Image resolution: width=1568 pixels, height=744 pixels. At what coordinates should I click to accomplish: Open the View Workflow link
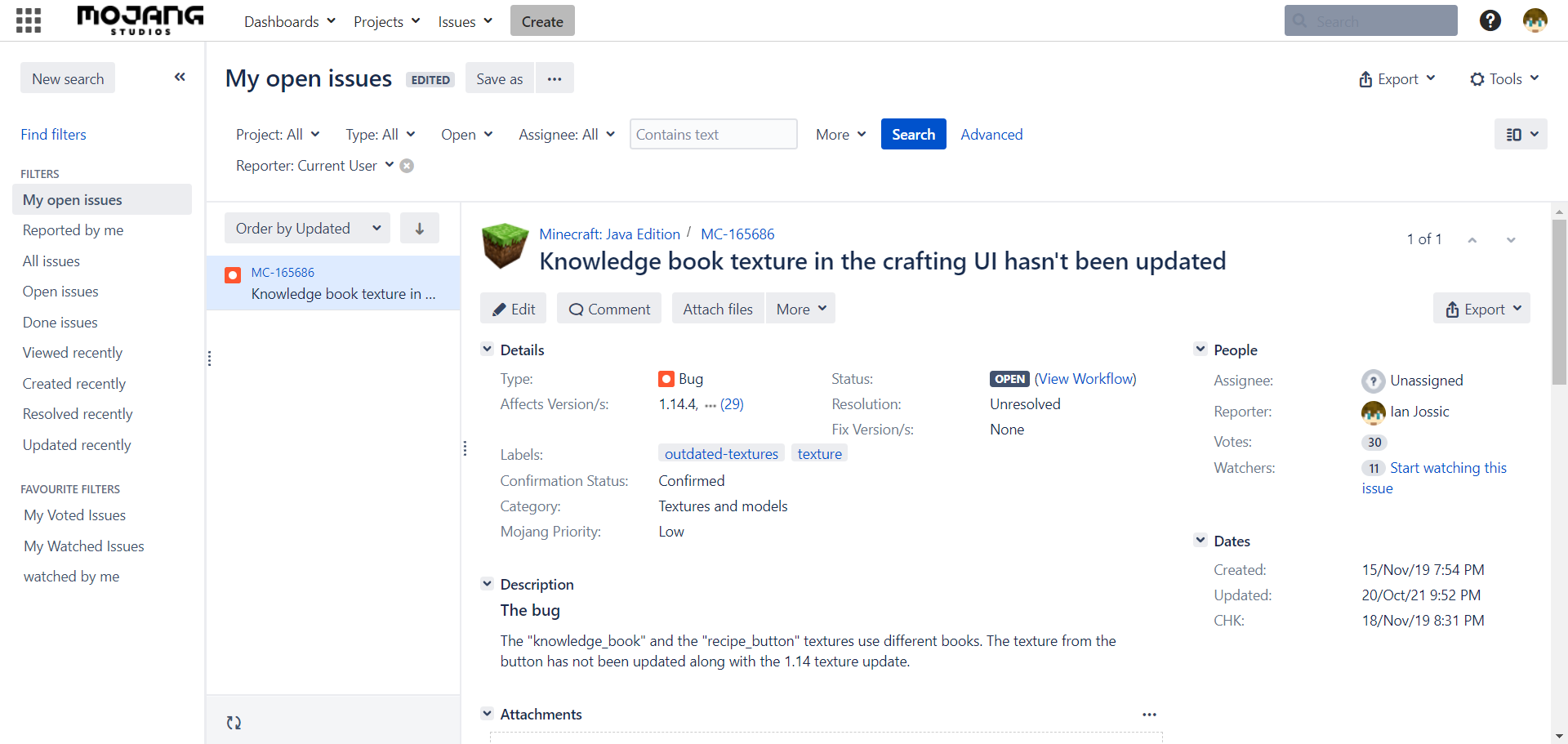pos(1085,379)
